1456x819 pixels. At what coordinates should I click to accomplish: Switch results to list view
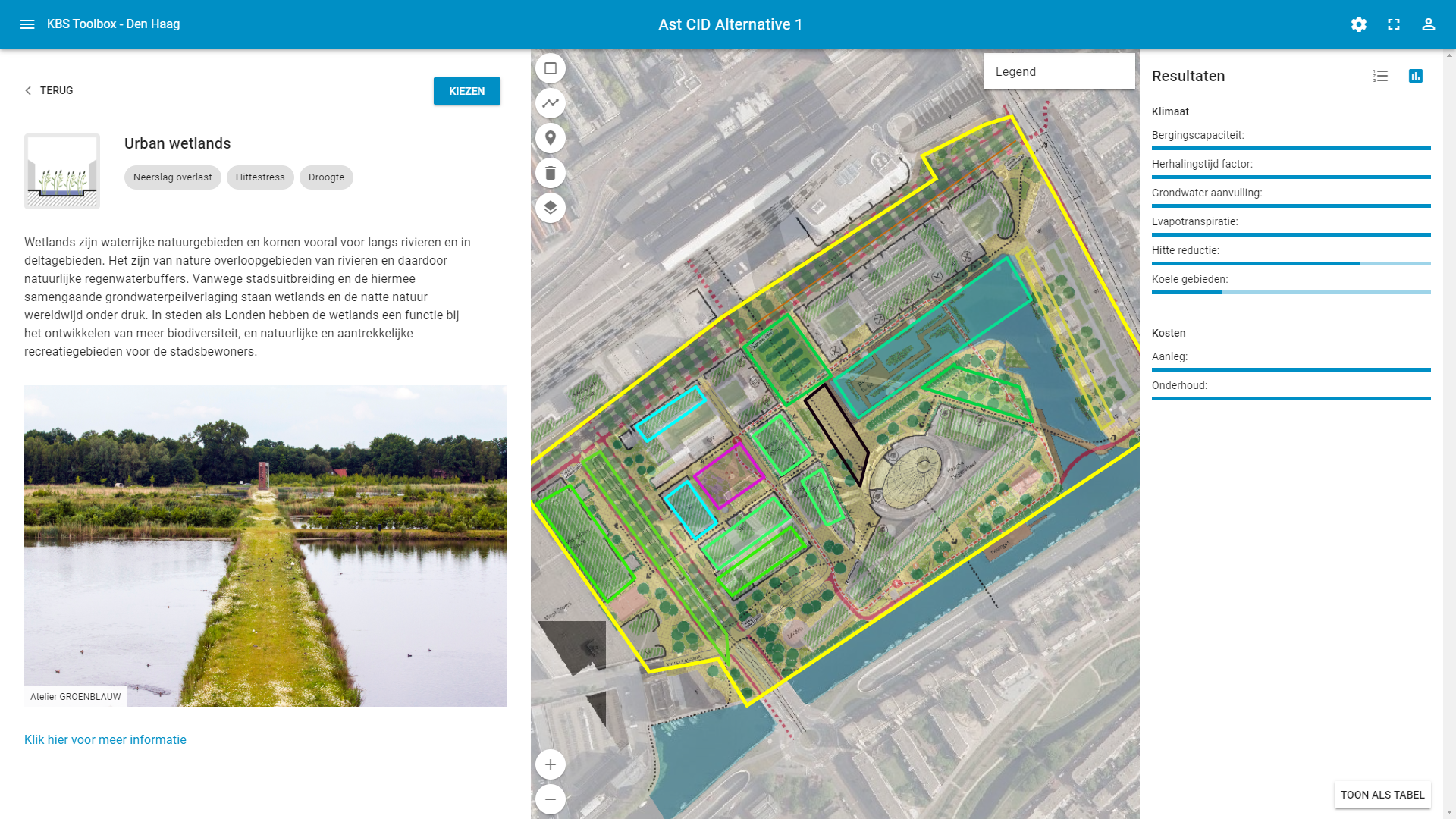click(x=1380, y=76)
